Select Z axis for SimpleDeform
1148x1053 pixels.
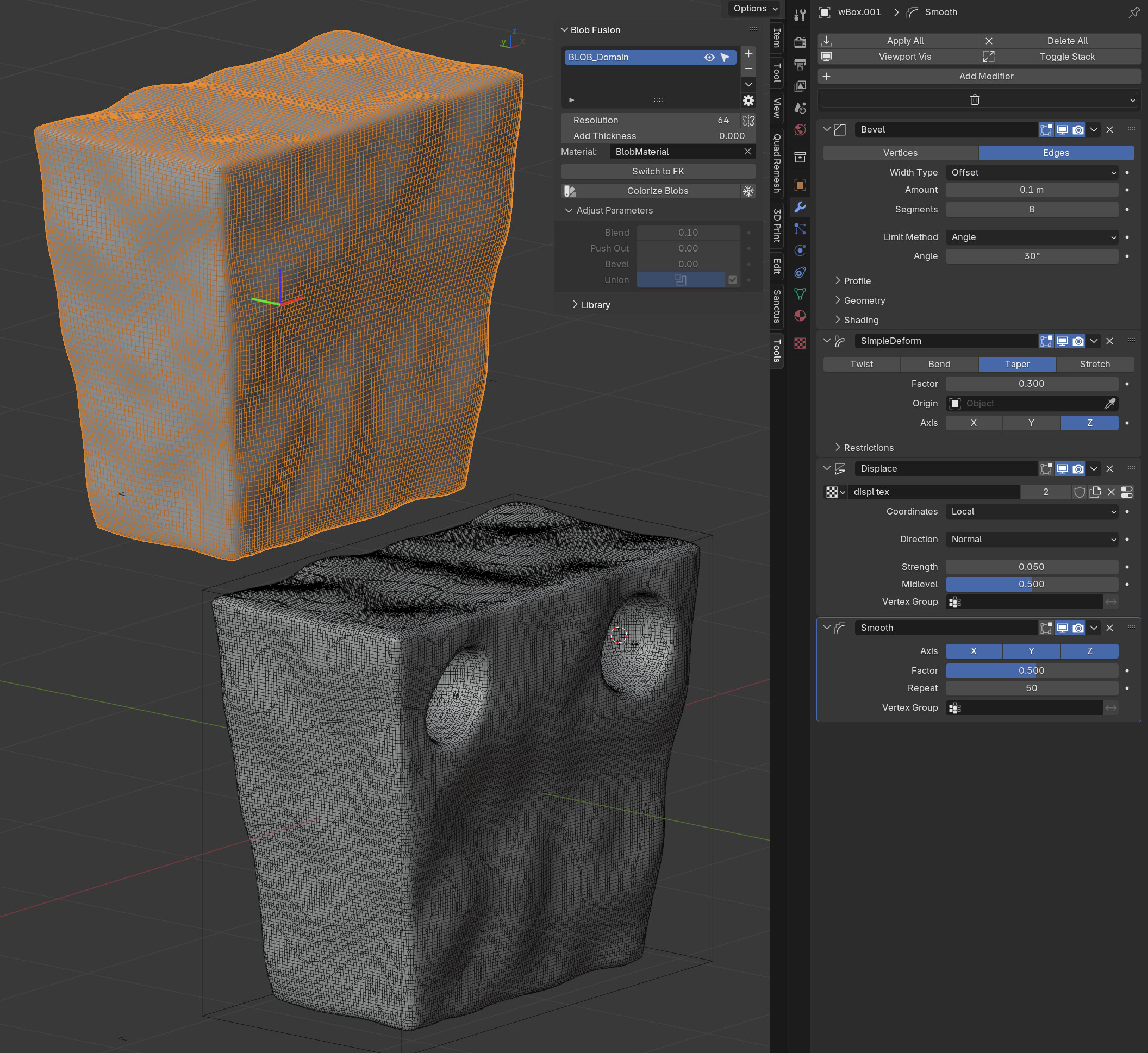pos(1089,423)
